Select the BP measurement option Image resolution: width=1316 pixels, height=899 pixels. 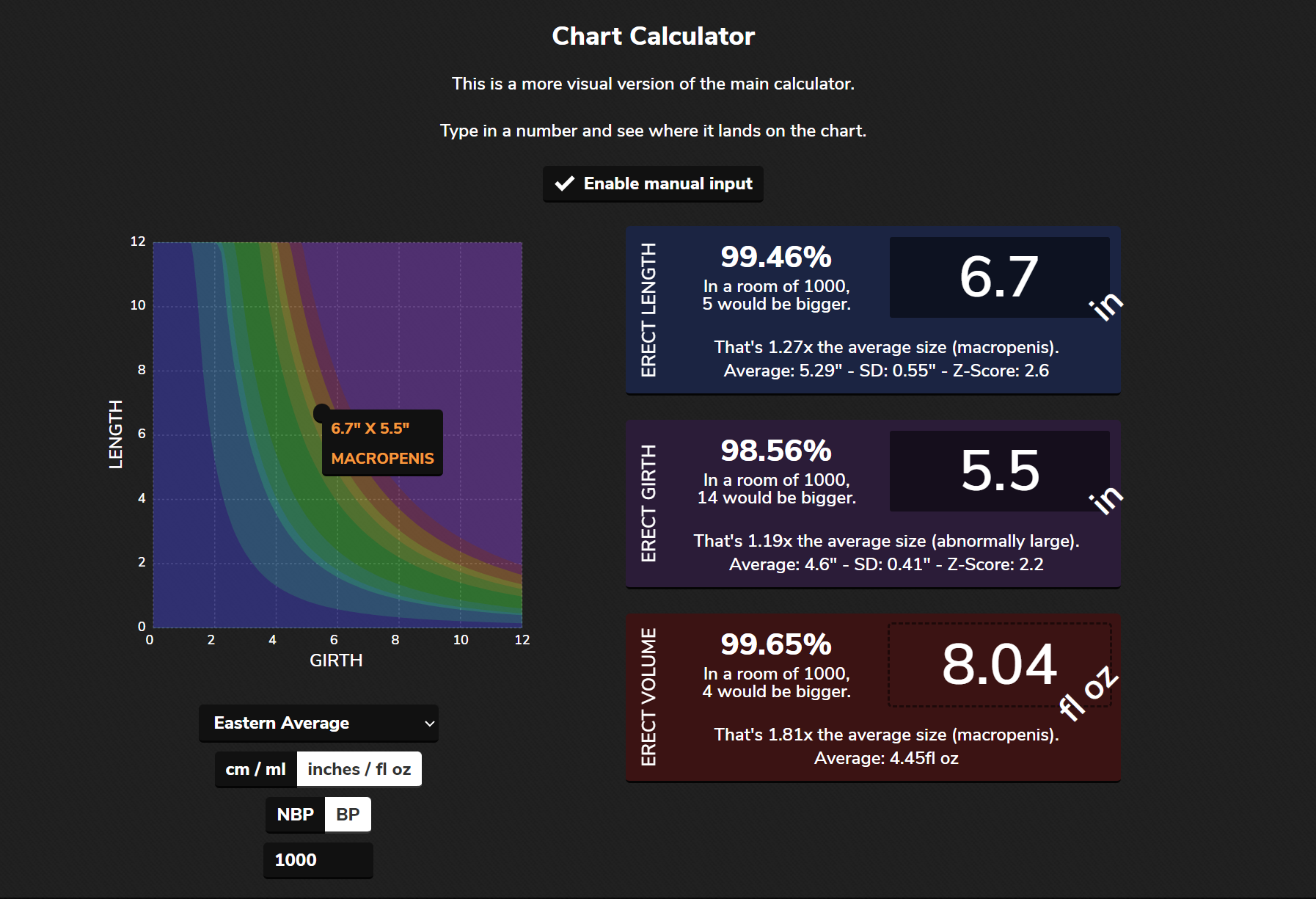(348, 815)
